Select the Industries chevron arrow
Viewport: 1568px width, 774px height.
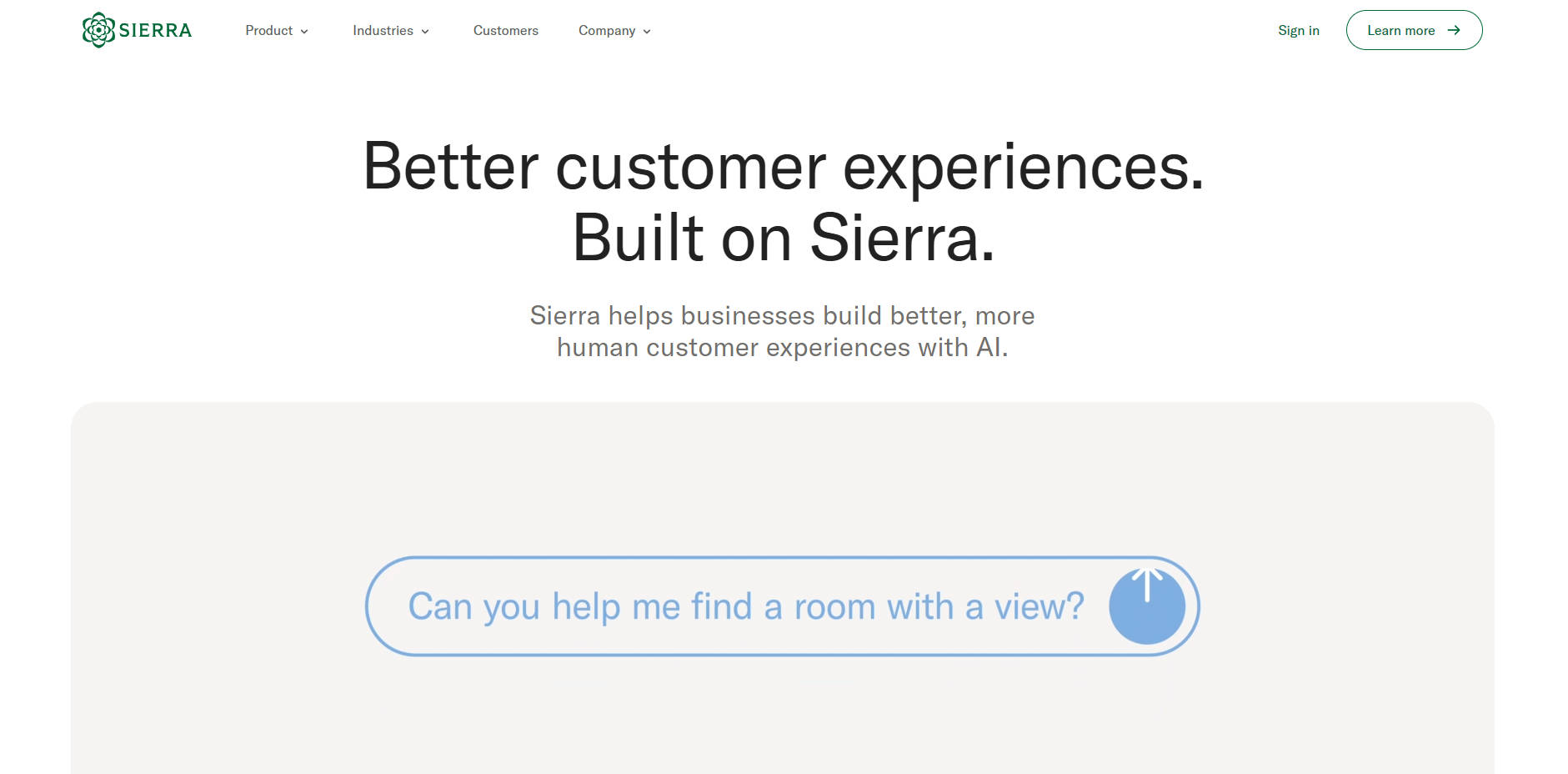pos(426,32)
